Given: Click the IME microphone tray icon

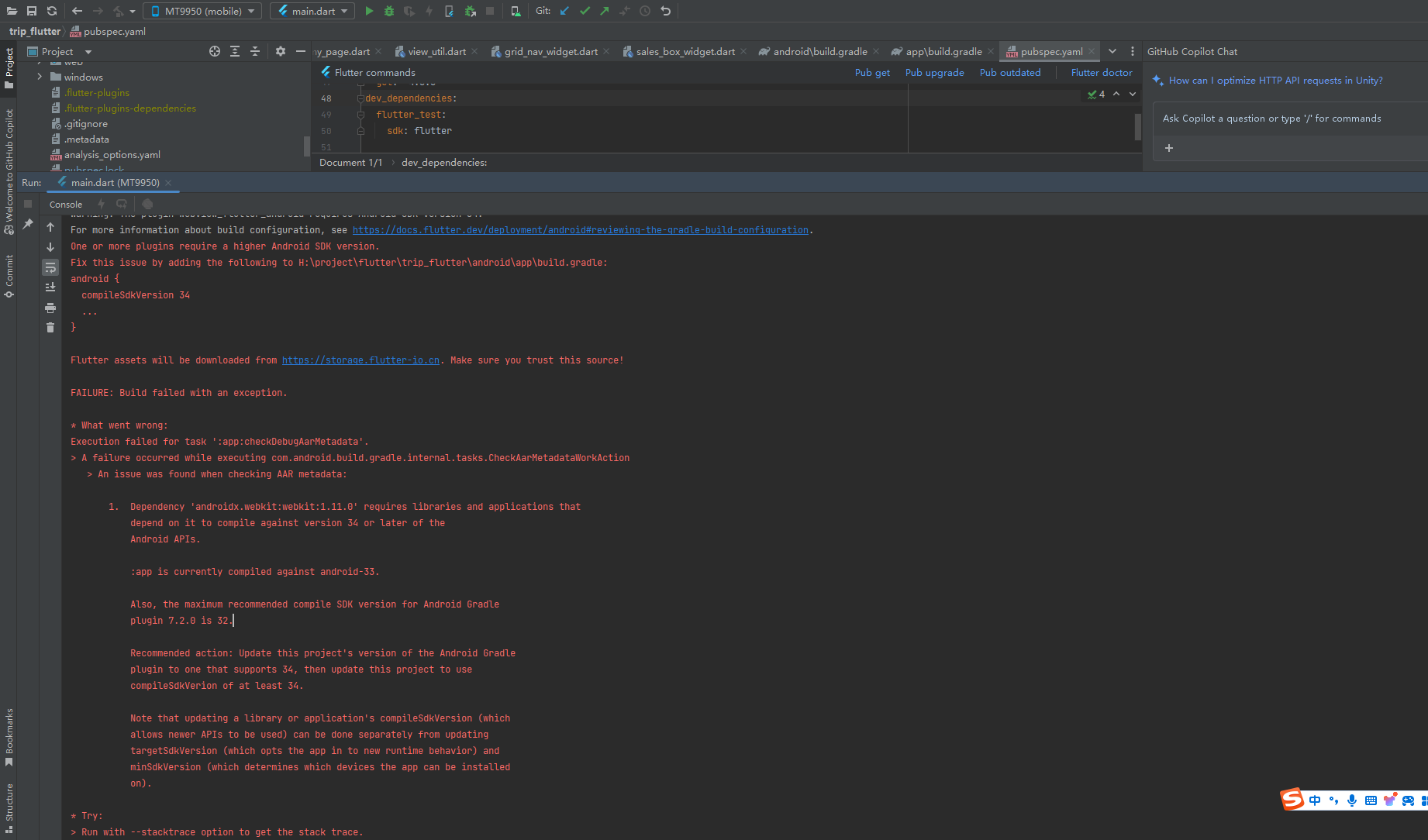Looking at the screenshot, I should [1352, 800].
